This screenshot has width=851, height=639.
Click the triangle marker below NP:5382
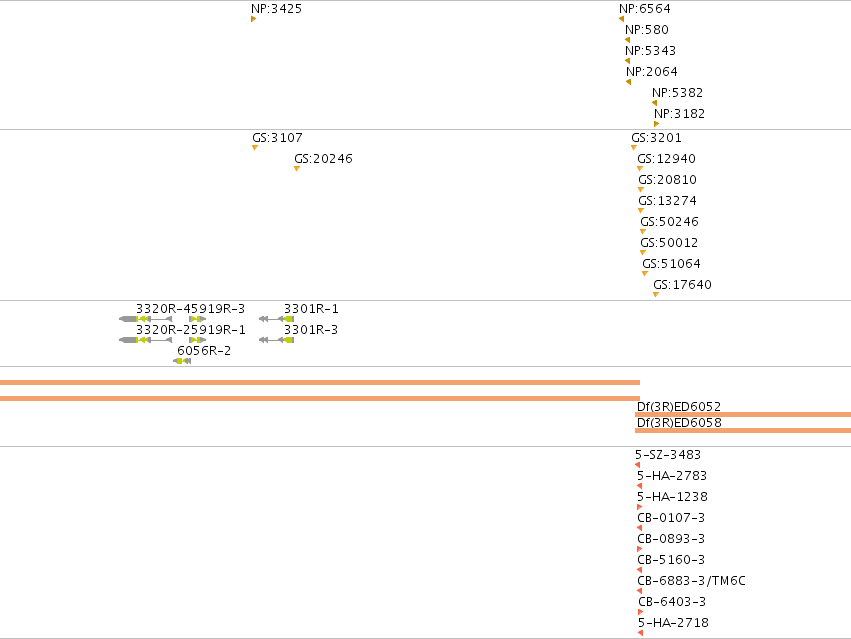coord(655,103)
